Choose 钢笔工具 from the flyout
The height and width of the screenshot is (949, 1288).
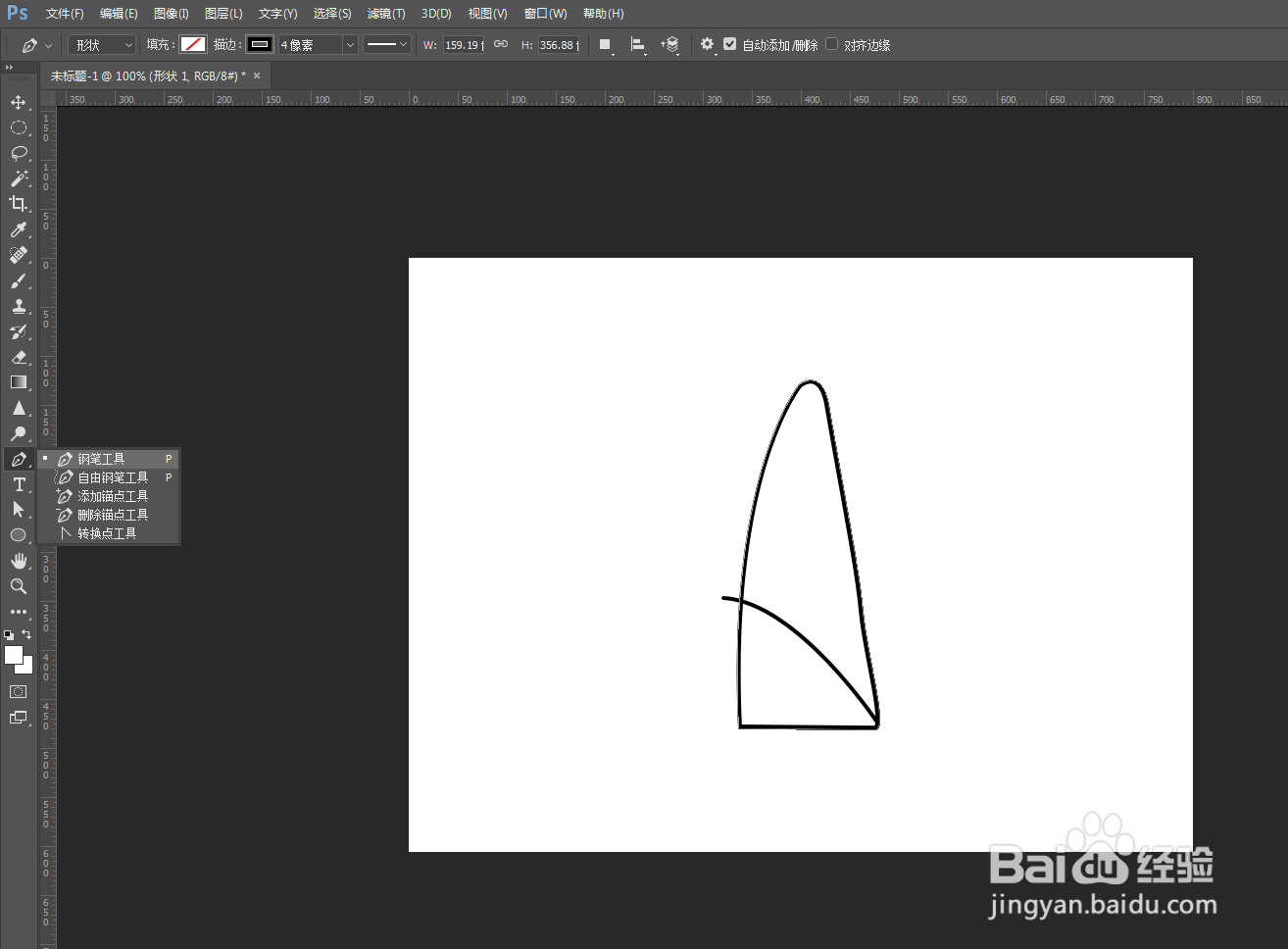[109, 459]
